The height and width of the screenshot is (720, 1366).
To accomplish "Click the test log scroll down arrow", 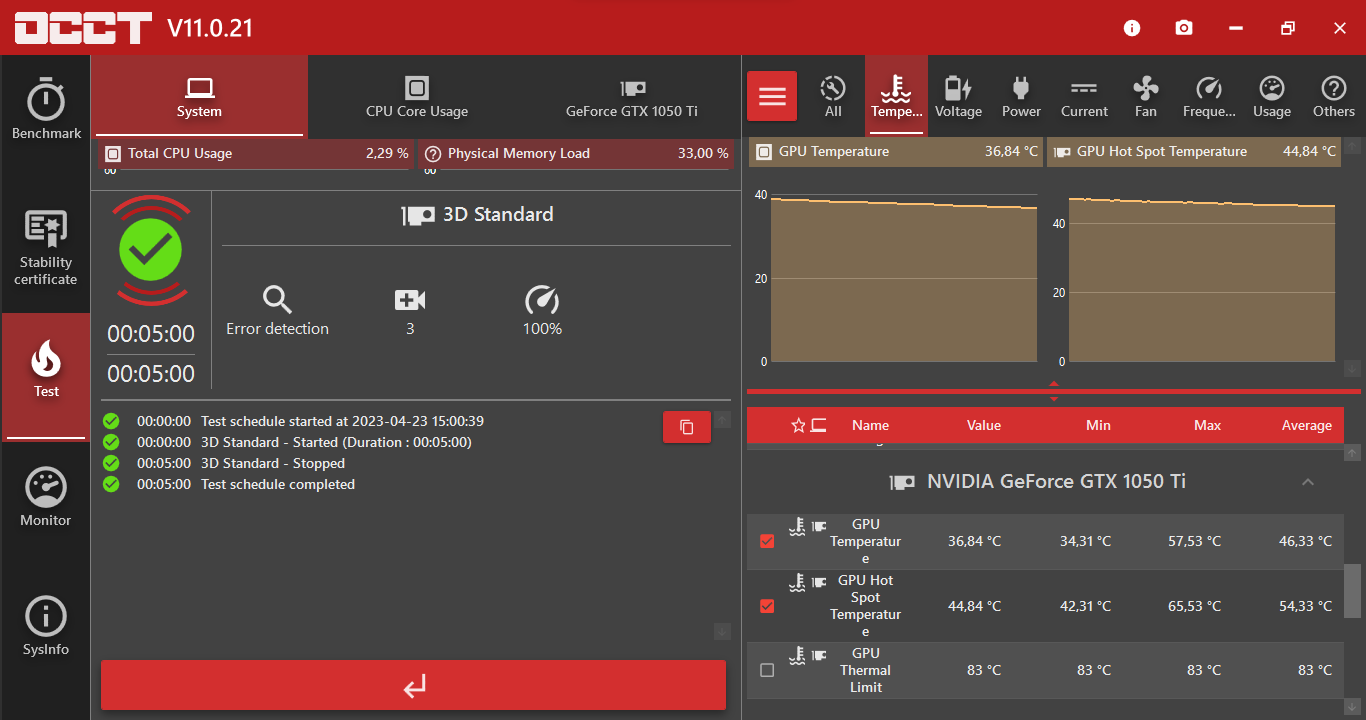I will (x=723, y=631).
